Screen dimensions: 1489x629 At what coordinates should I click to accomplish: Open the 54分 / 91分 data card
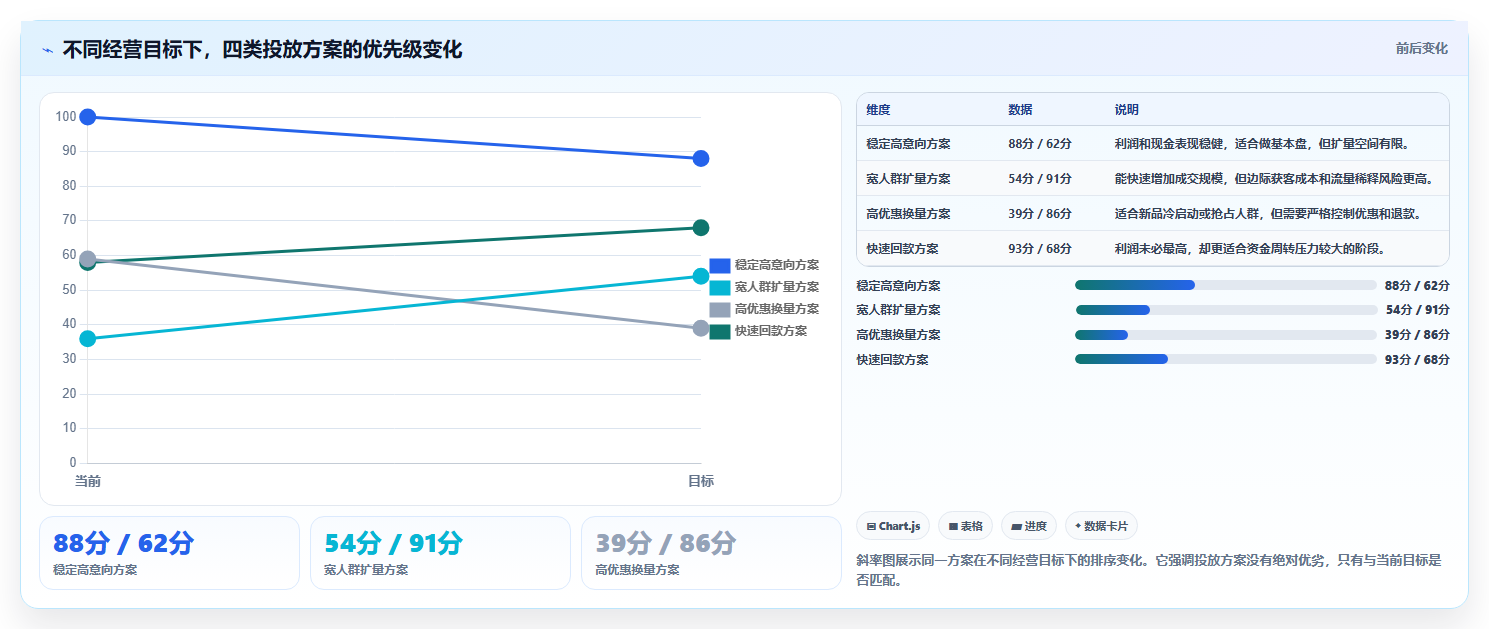click(440, 553)
